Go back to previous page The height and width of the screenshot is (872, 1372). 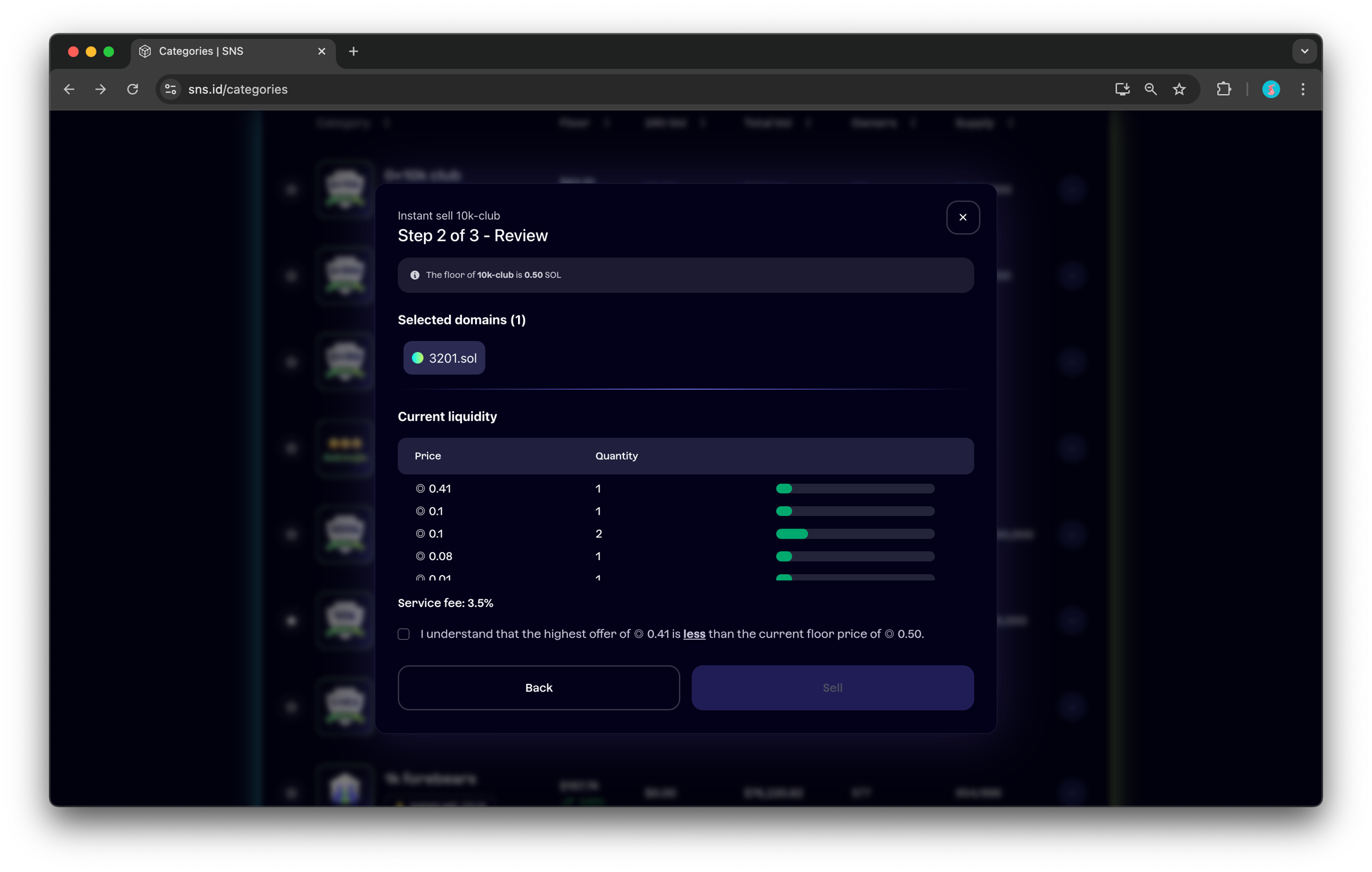(69, 89)
